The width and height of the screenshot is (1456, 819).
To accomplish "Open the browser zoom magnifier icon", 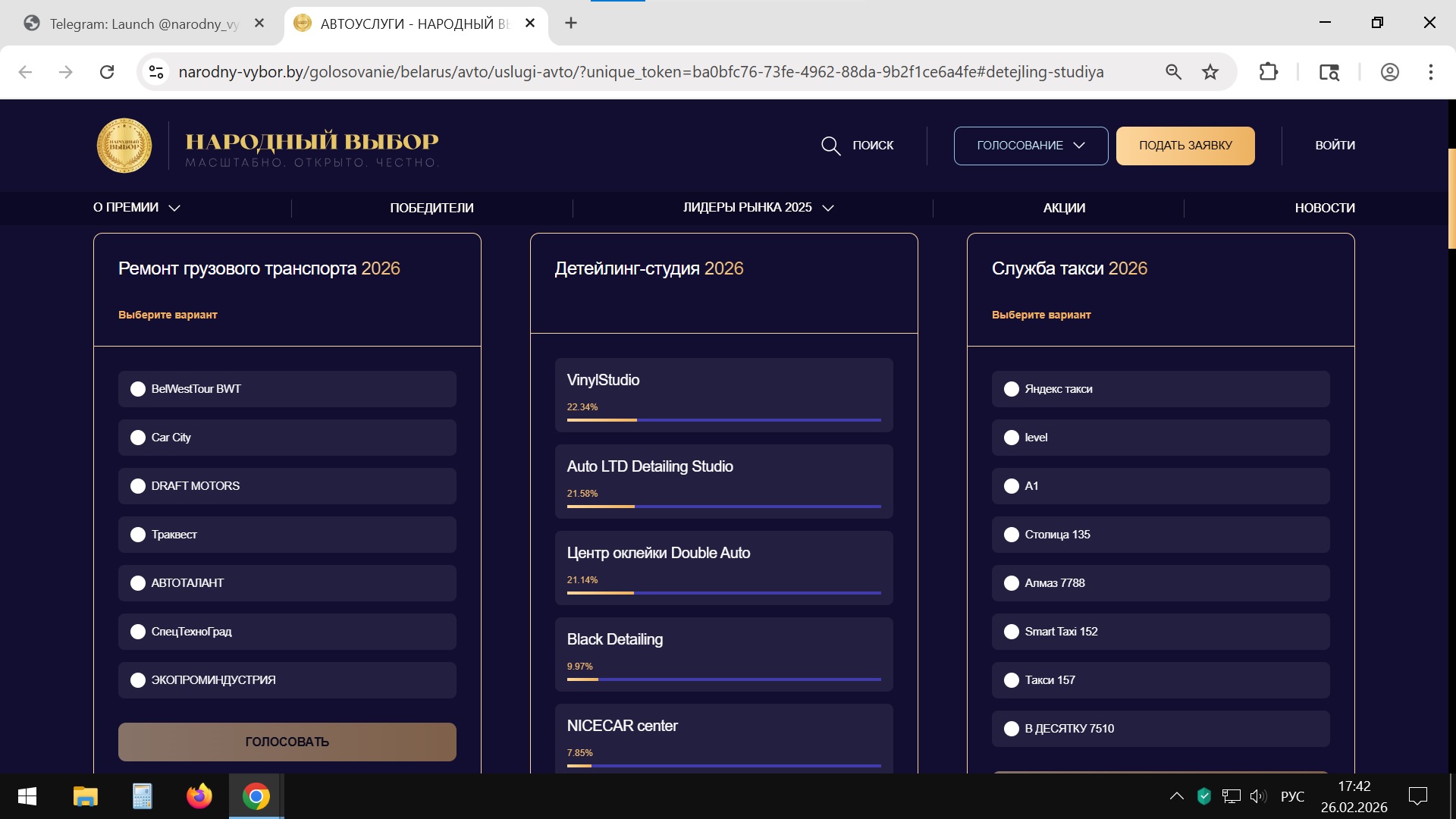I will coord(1173,72).
